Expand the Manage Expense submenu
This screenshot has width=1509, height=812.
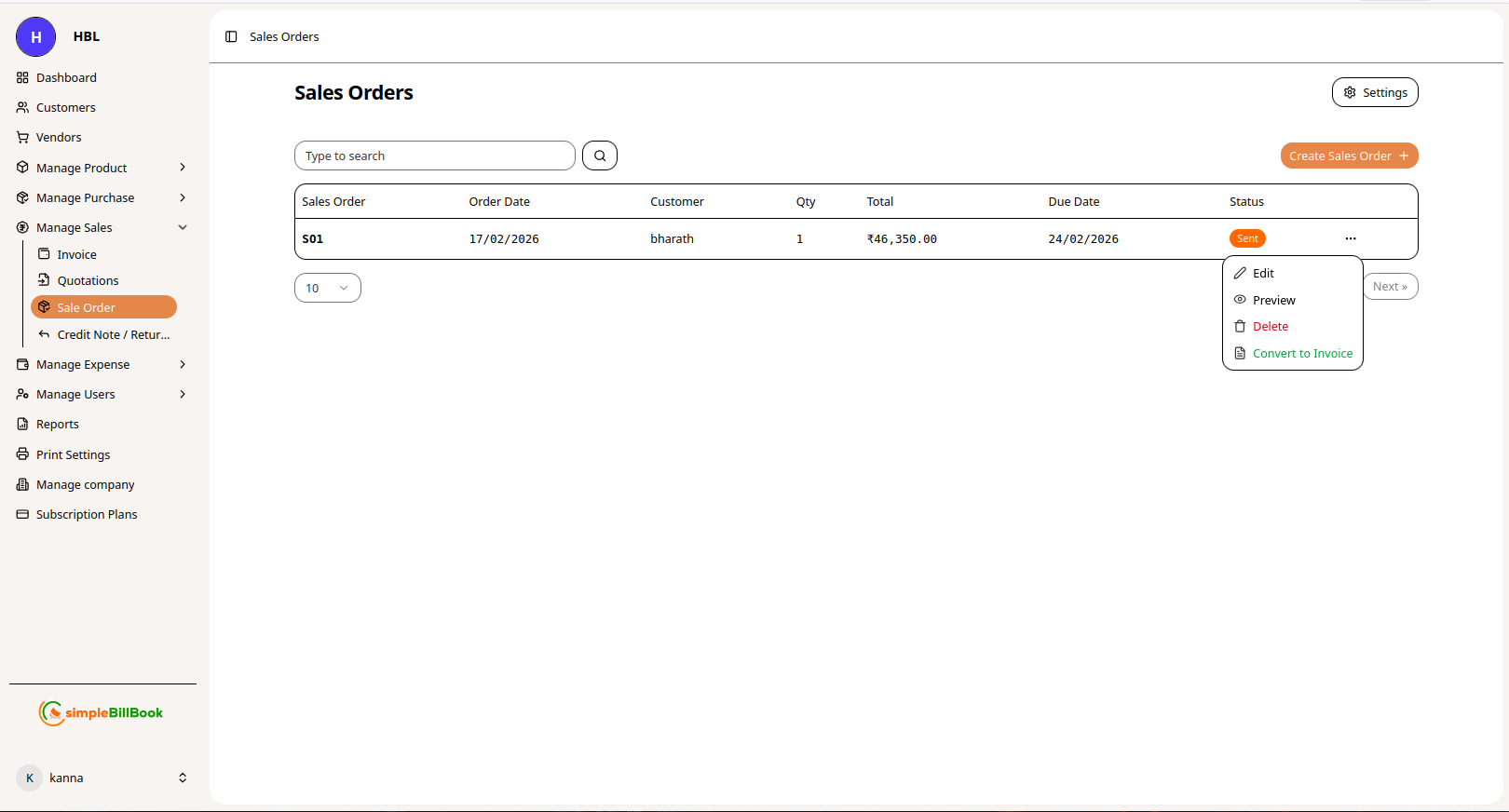pyautogui.click(x=102, y=364)
